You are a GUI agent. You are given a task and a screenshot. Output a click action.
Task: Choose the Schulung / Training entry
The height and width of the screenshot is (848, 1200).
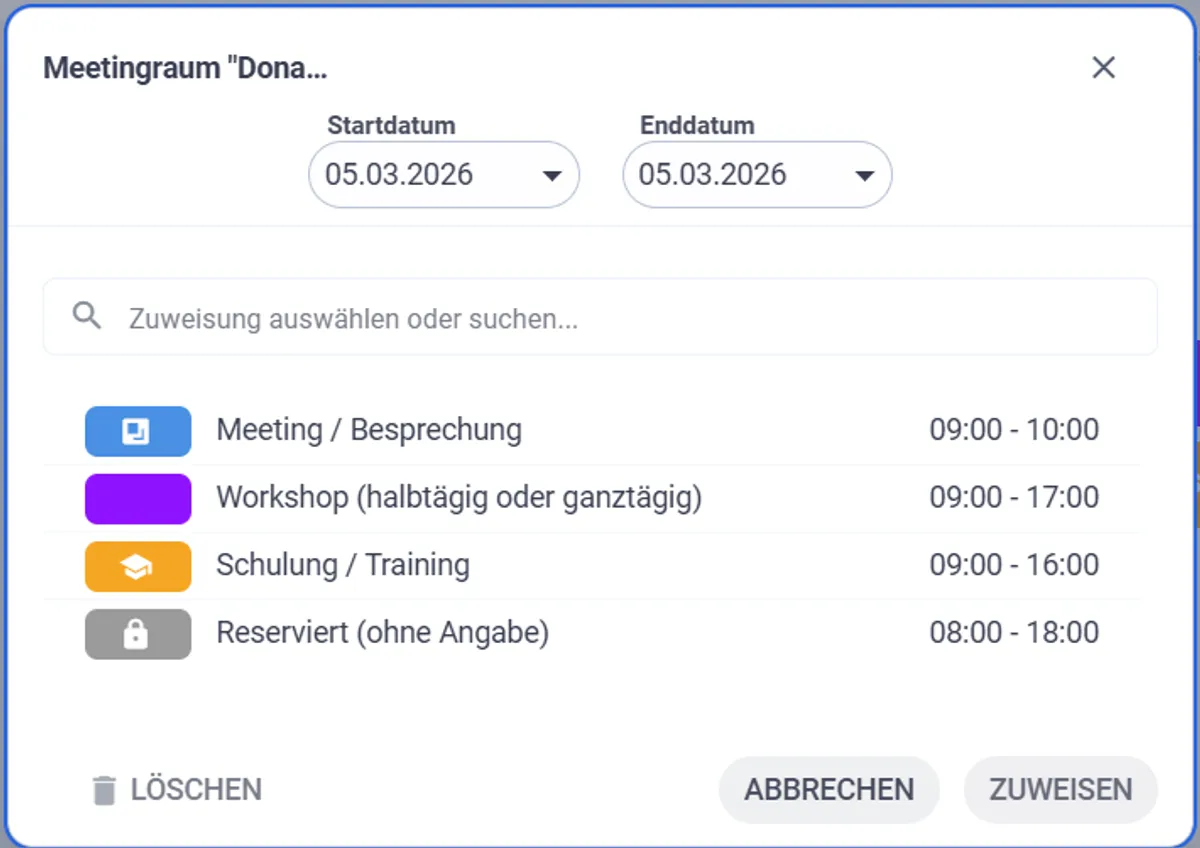343,565
